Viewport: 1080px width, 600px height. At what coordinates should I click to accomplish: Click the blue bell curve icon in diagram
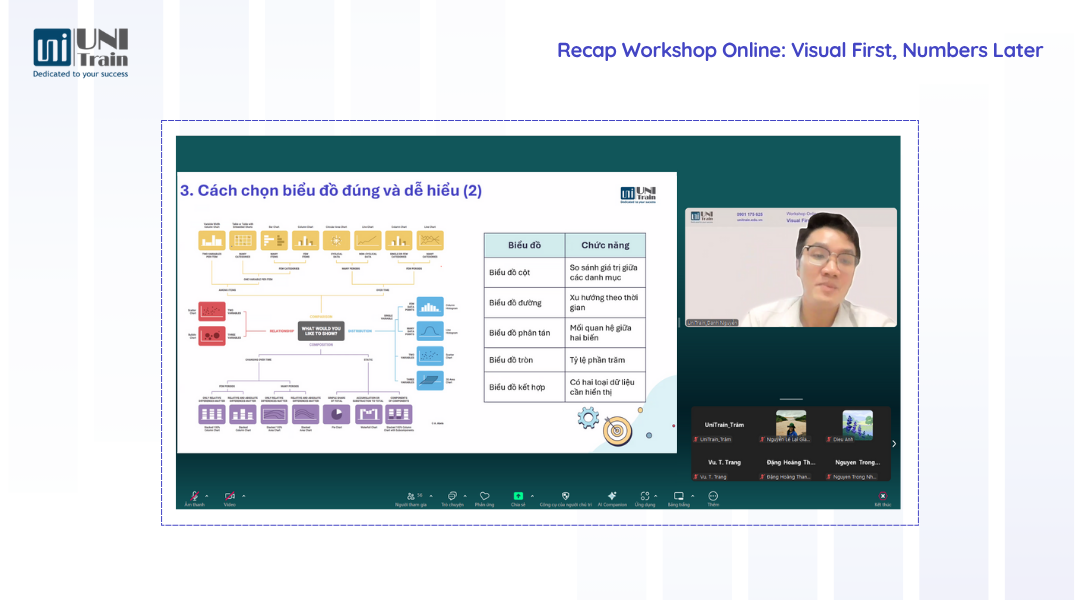[x=430, y=331]
